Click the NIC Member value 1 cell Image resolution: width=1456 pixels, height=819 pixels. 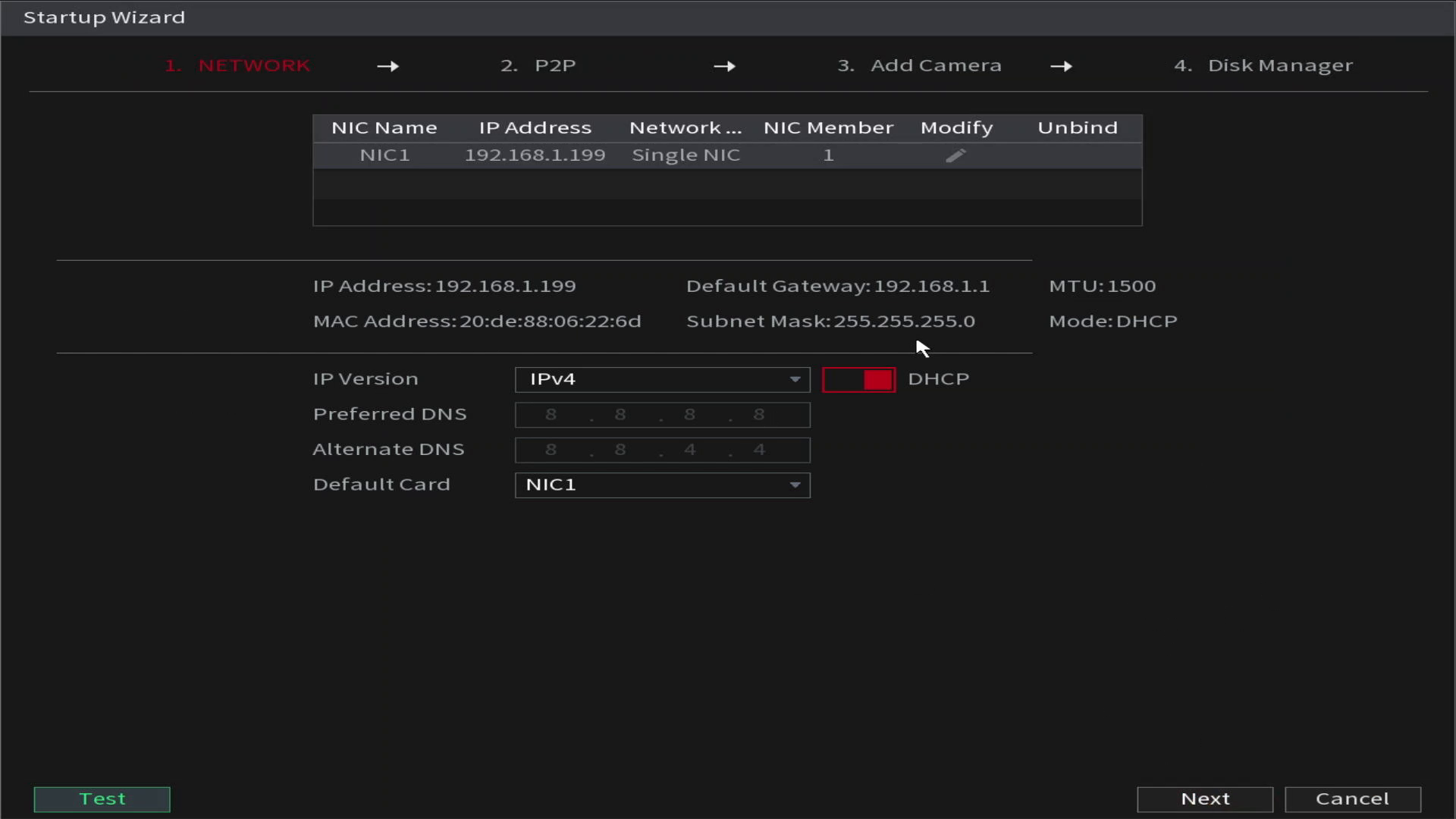(x=828, y=155)
